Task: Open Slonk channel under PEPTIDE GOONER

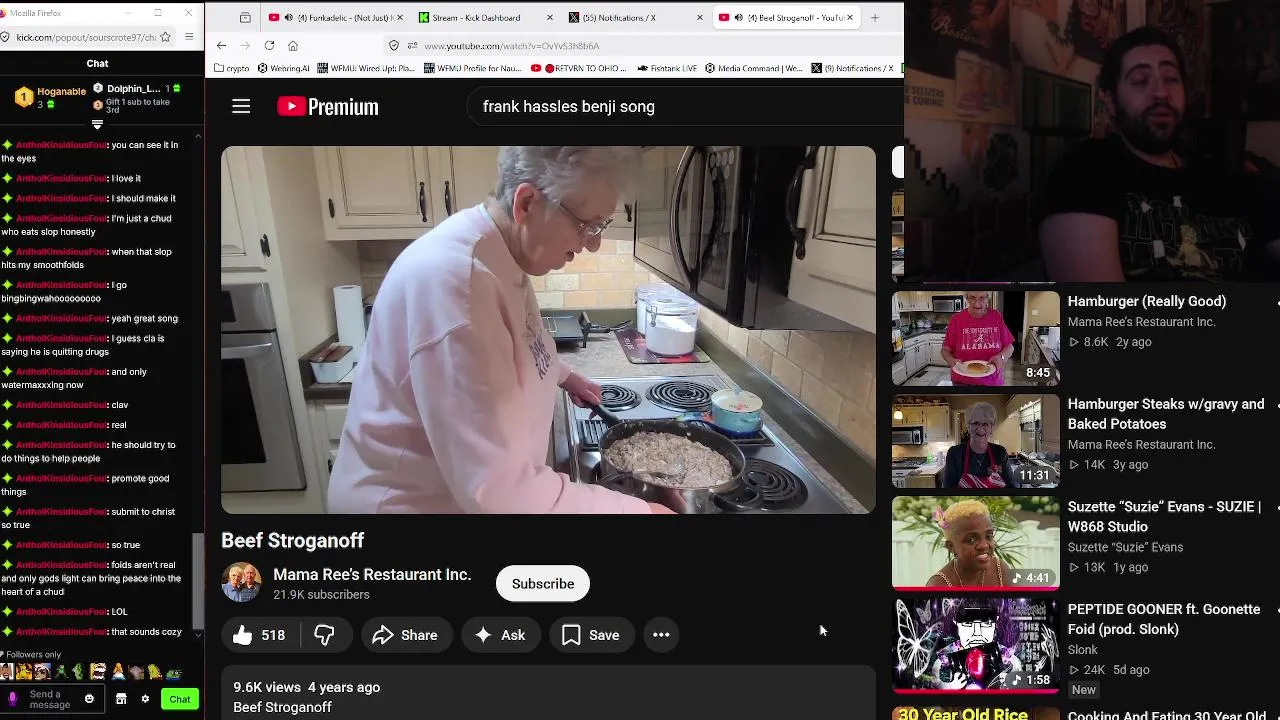Action: [x=1083, y=650]
